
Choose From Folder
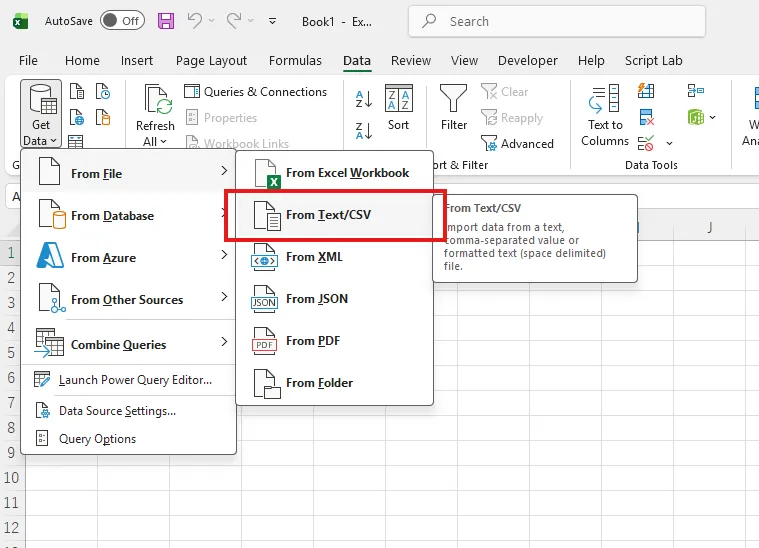334,382
